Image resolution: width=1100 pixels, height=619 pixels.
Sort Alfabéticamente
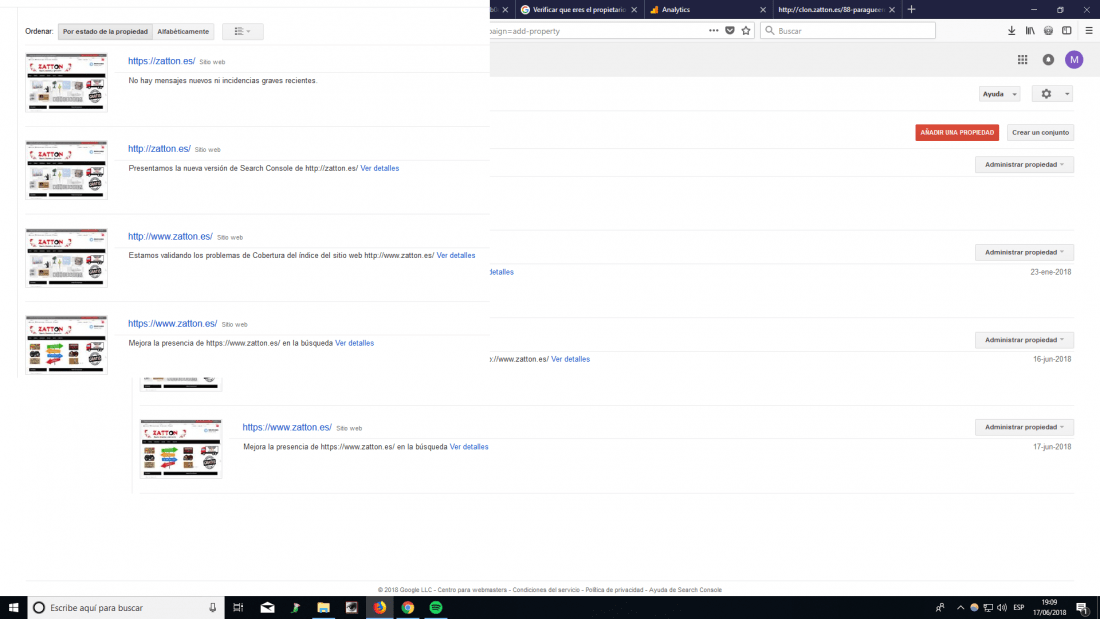pyautogui.click(x=183, y=32)
